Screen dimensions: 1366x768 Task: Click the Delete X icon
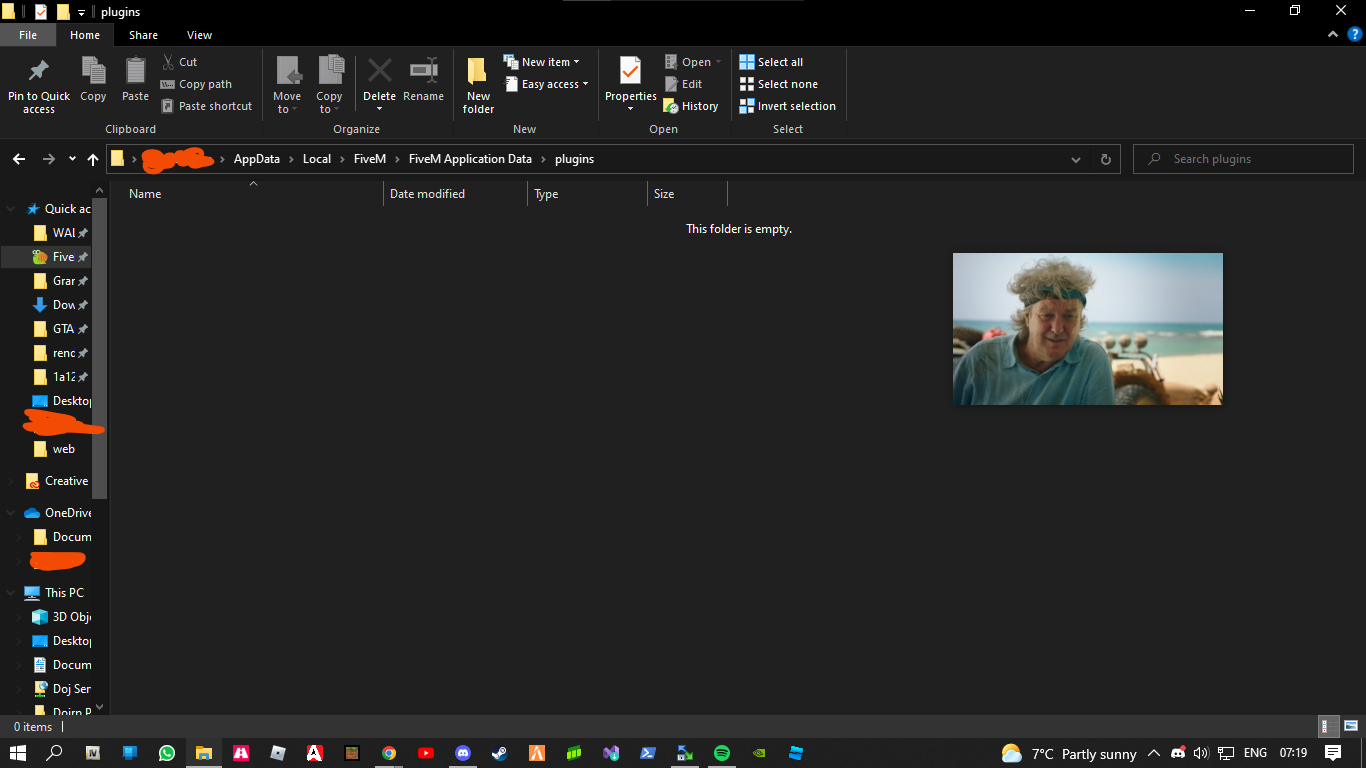379,70
